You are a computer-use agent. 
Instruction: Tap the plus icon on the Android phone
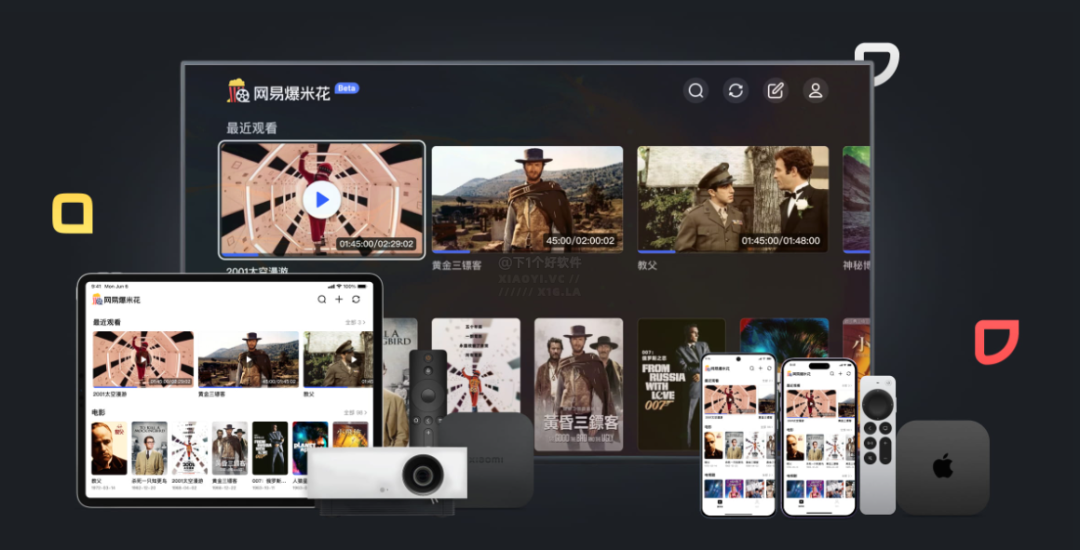point(760,368)
